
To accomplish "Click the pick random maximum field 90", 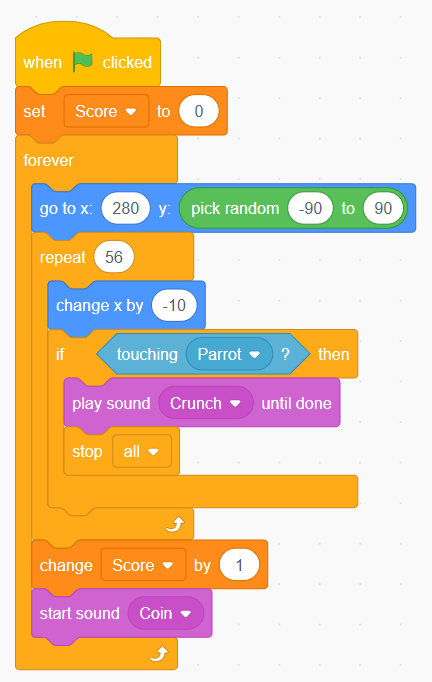I will tap(383, 208).
